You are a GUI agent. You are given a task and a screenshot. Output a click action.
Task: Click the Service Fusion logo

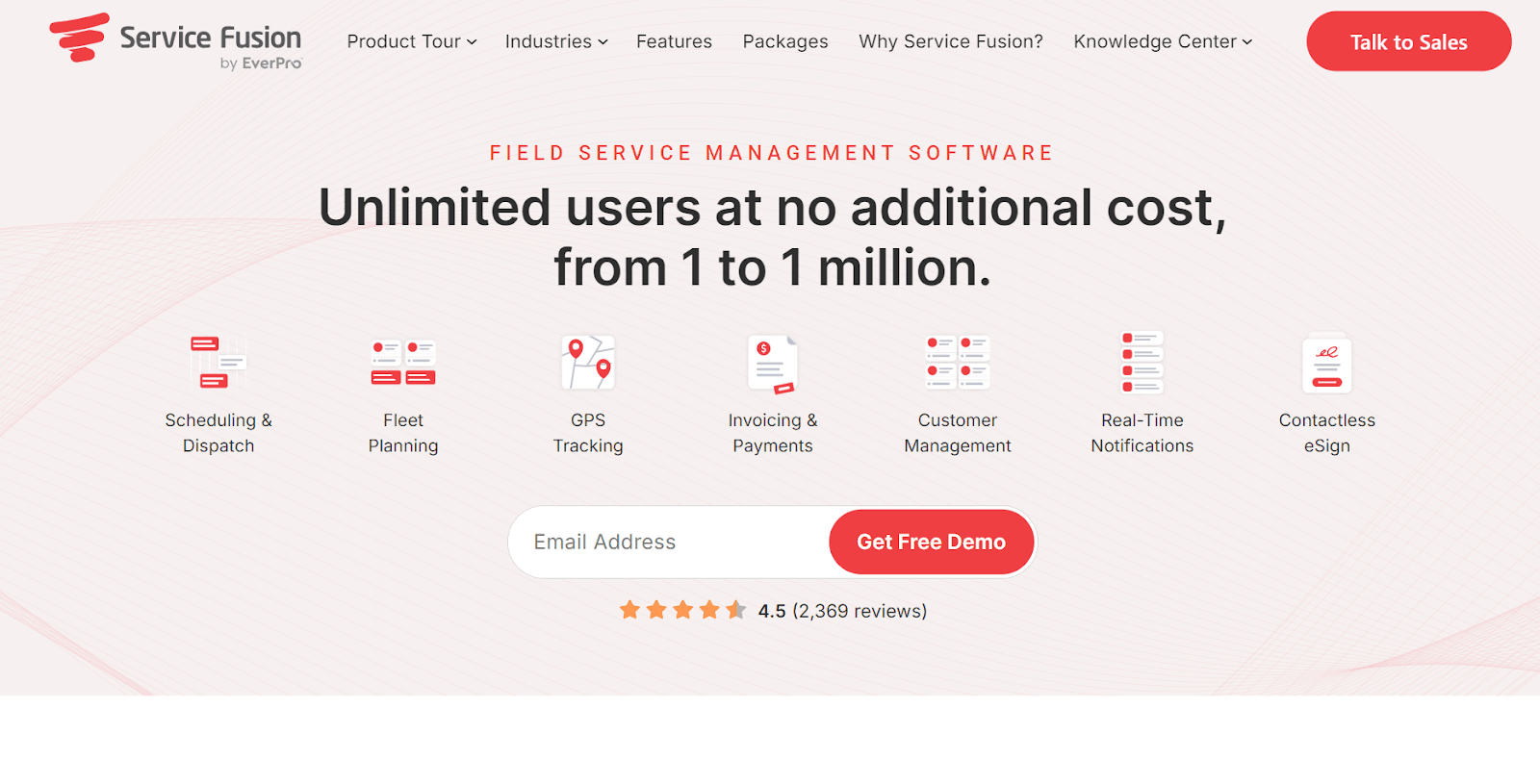pyautogui.click(x=175, y=42)
